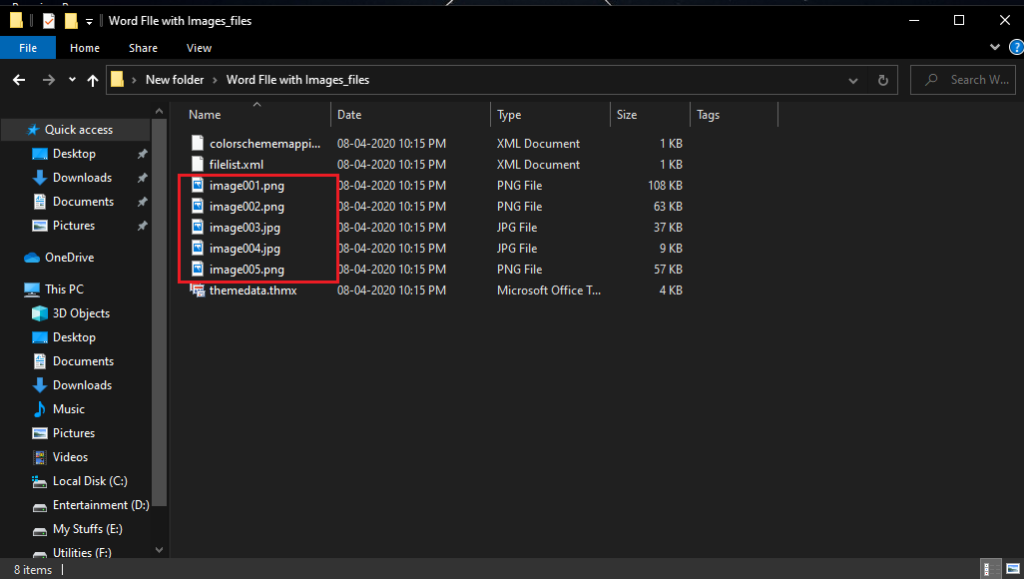Viewport: 1024px width, 579px height.
Task: Click inside the search box
Action: click(x=962, y=79)
